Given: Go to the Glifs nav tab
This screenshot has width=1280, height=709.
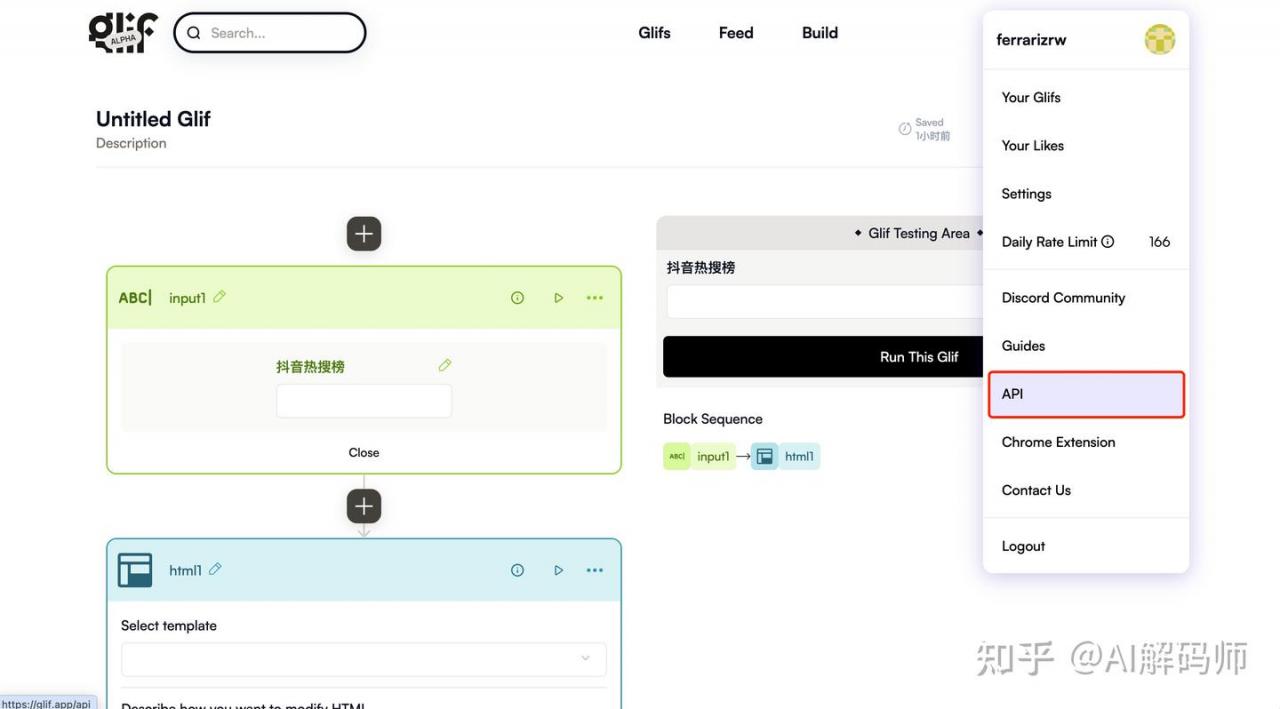Looking at the screenshot, I should tap(655, 33).
